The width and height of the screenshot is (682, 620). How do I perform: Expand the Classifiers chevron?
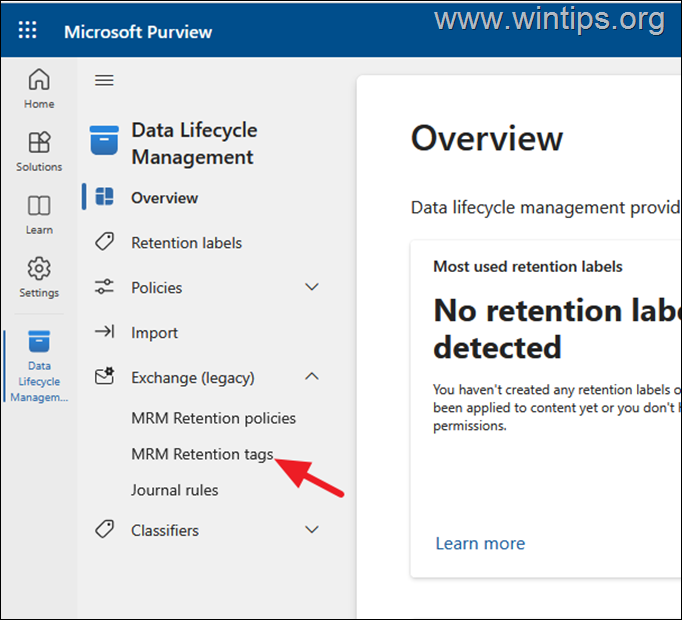pyautogui.click(x=312, y=530)
